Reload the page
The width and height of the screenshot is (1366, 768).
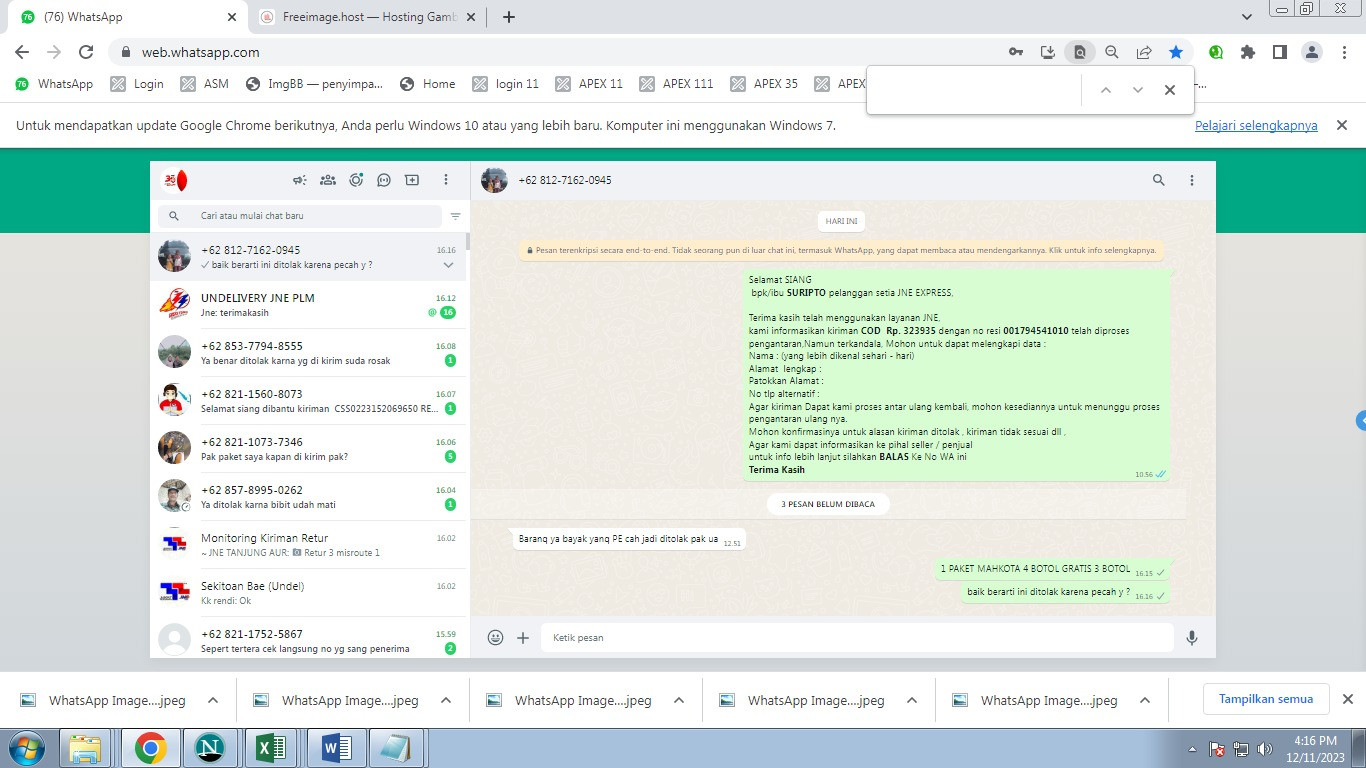click(86, 52)
